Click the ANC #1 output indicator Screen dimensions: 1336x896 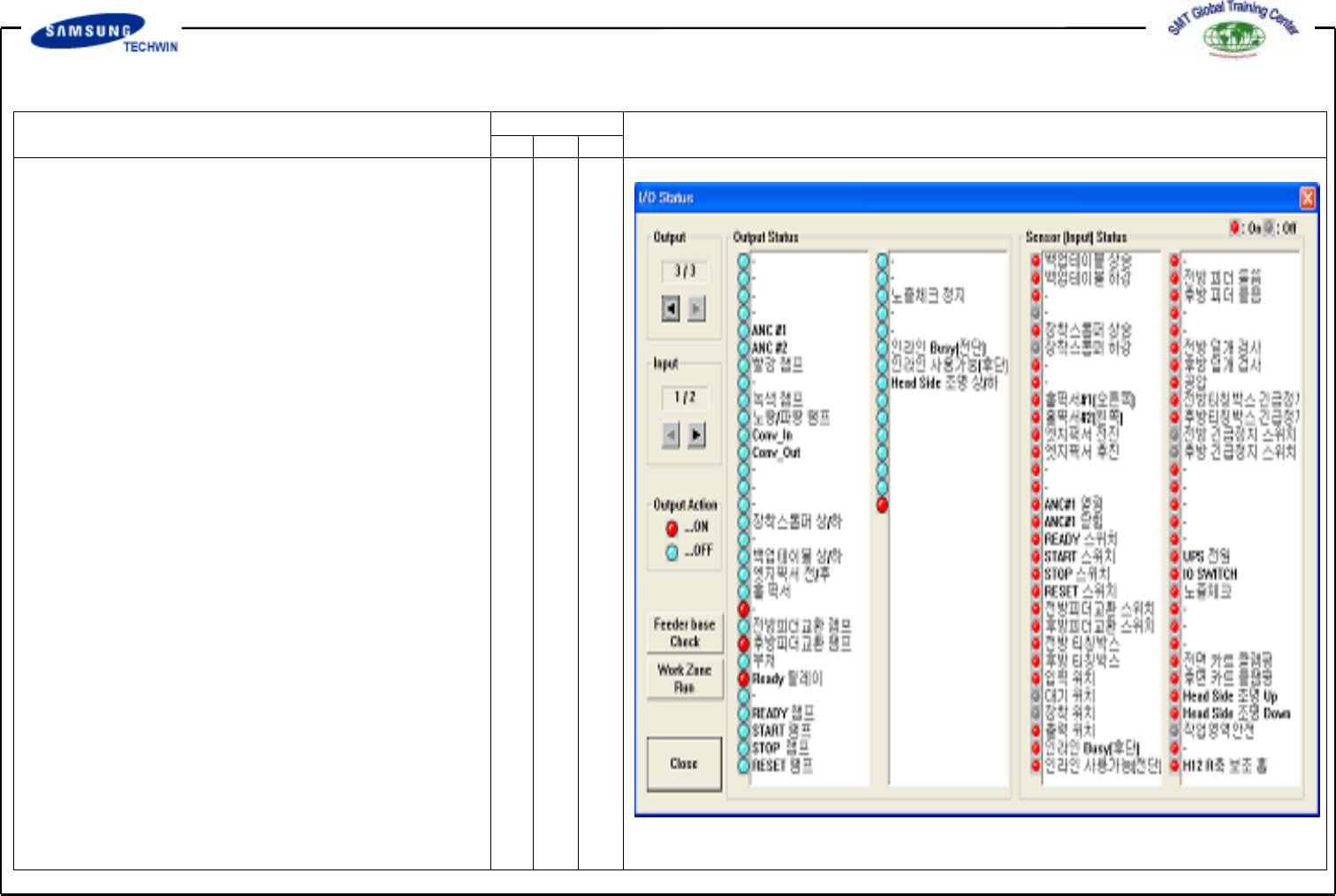[x=743, y=330]
